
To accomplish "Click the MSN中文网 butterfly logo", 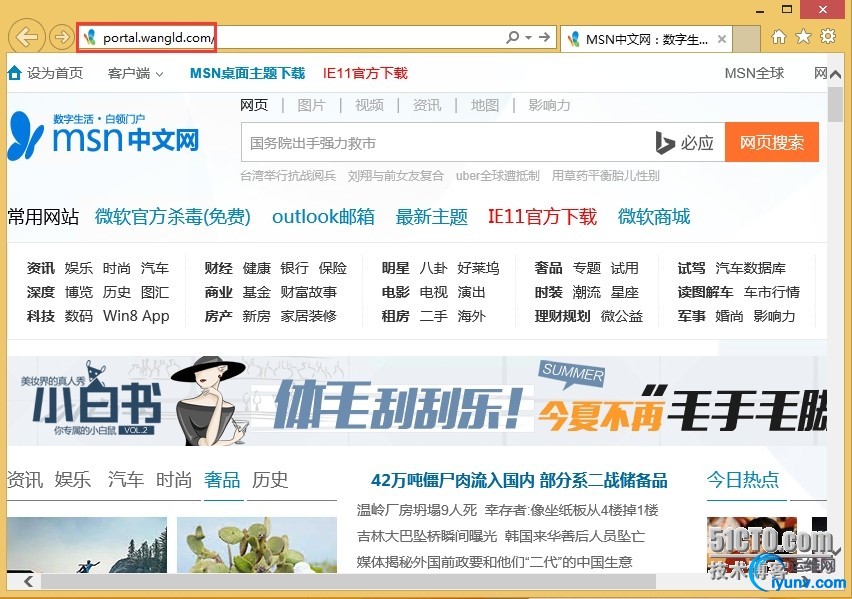I will tap(103, 136).
